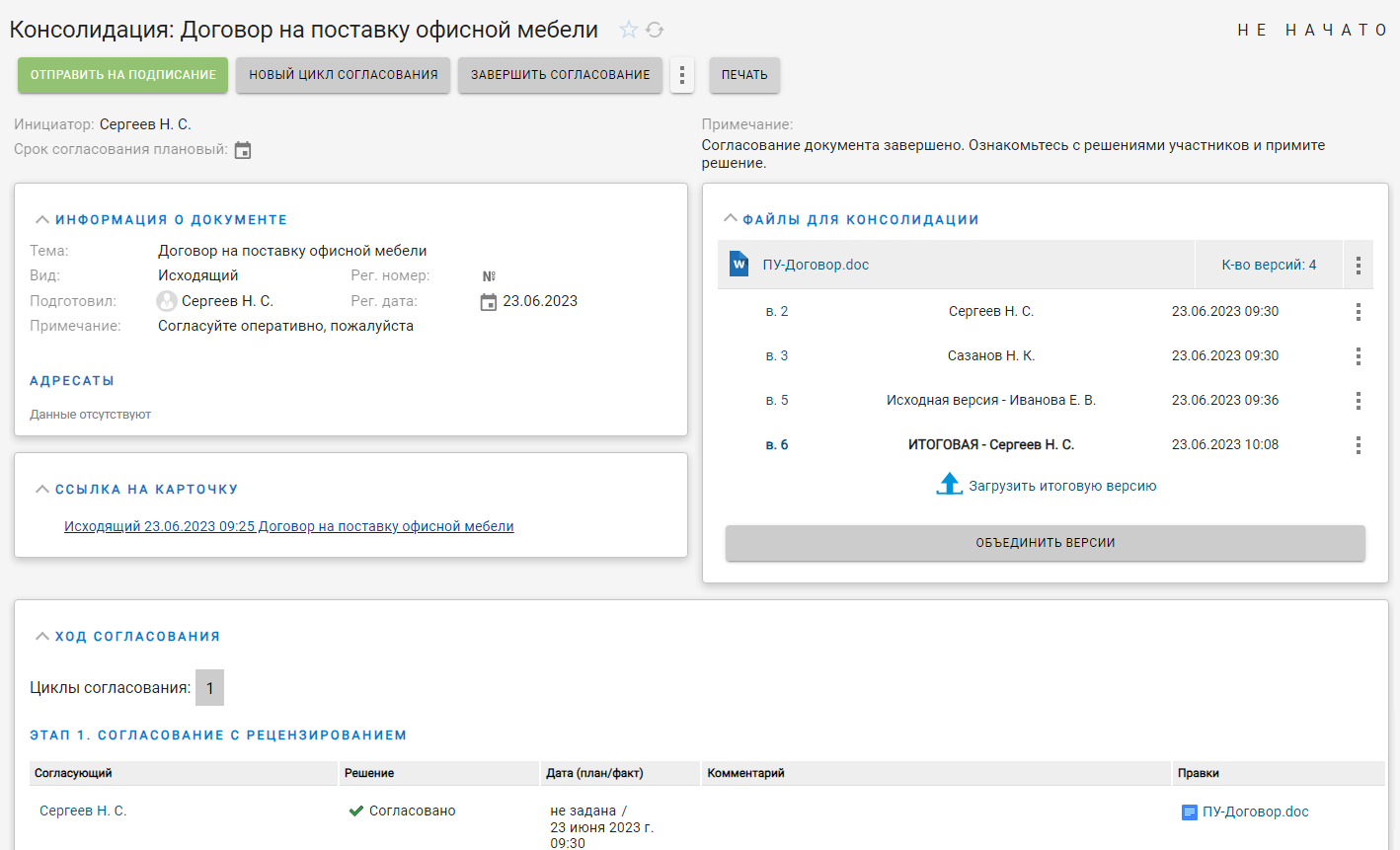Collapse Ссылка на карточку section
The height and width of the screenshot is (850, 1400).
coord(42,489)
